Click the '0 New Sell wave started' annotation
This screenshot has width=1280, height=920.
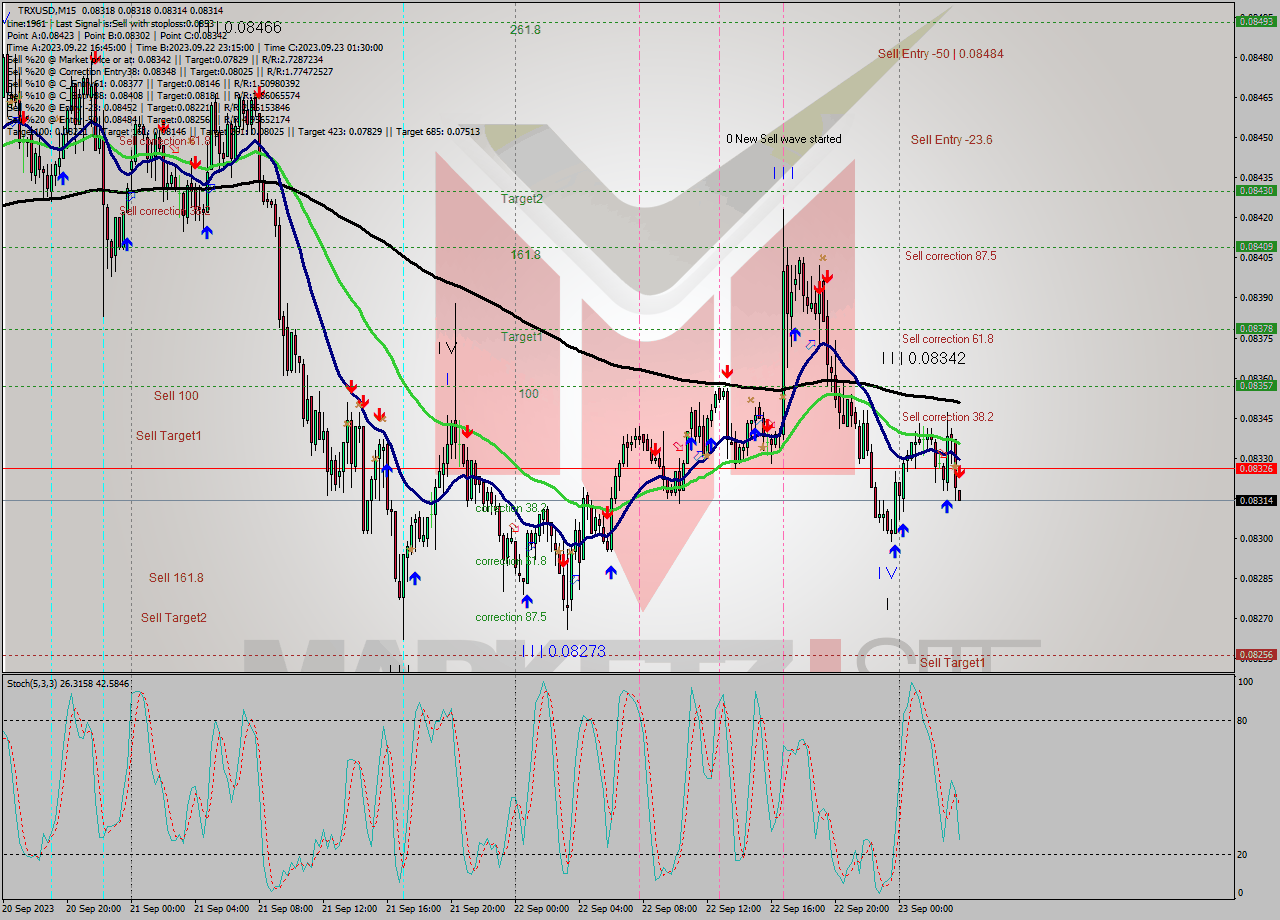pyautogui.click(x=783, y=139)
